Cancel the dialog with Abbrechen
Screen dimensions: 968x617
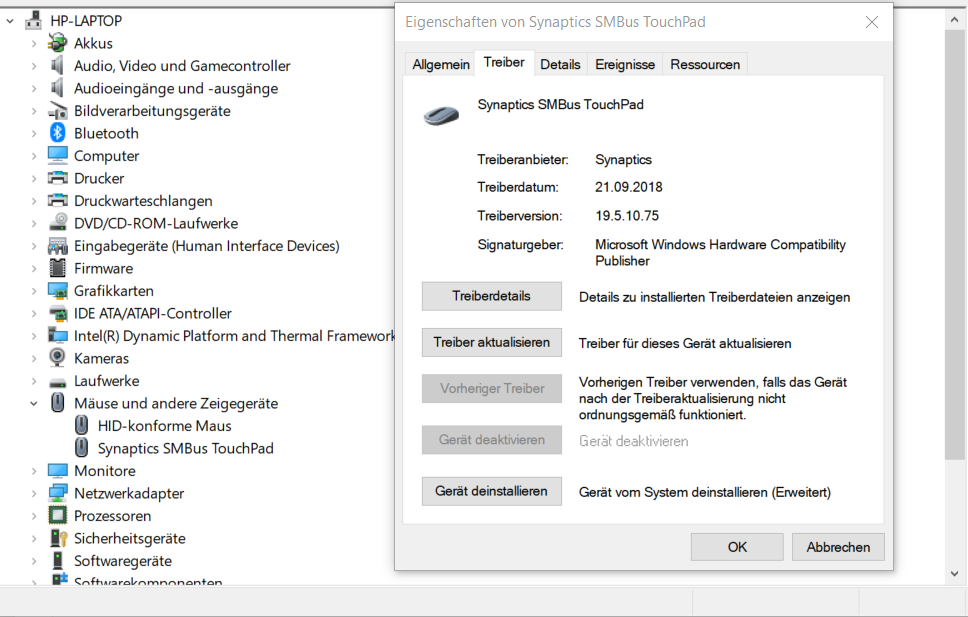click(838, 547)
